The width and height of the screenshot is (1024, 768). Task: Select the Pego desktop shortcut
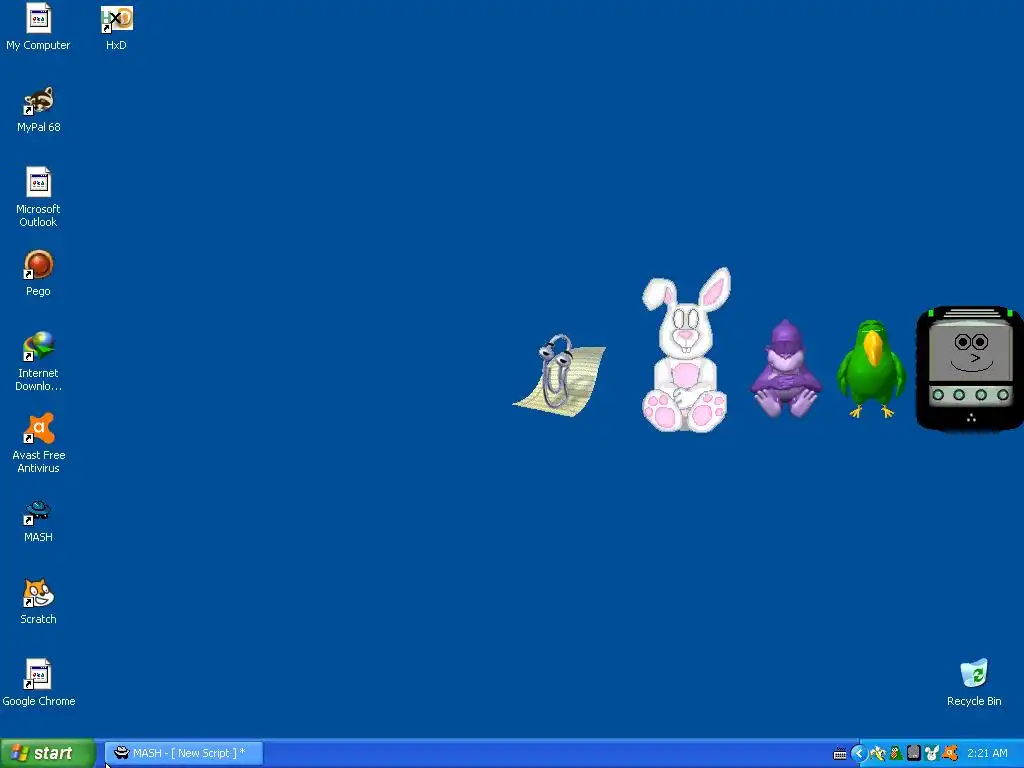tap(38, 273)
